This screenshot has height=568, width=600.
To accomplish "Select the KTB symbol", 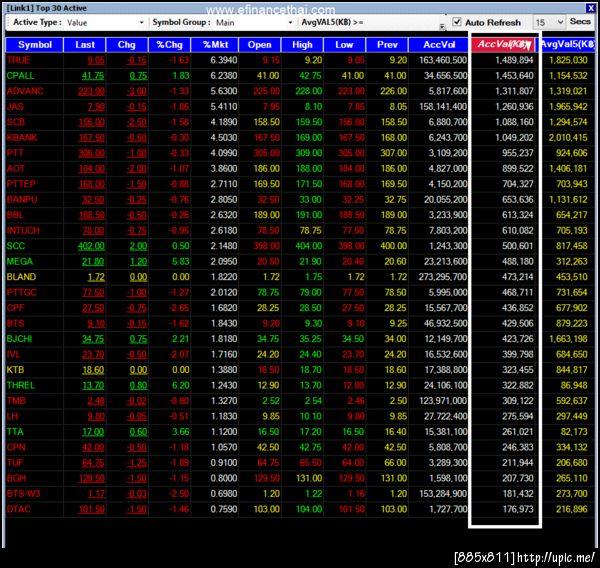I will pyautogui.click(x=15, y=370).
